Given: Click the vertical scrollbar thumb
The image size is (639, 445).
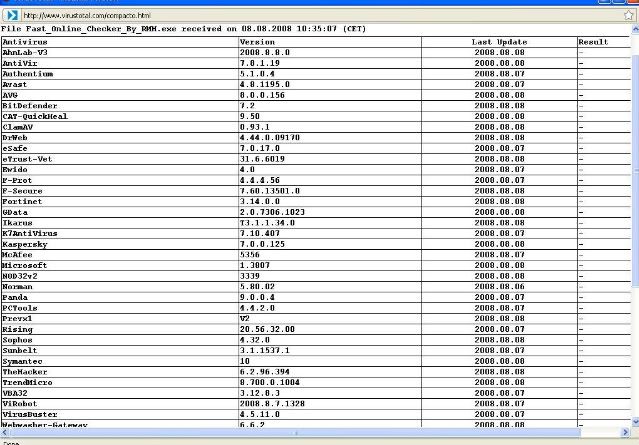Looking at the screenshot, I should point(635,171).
